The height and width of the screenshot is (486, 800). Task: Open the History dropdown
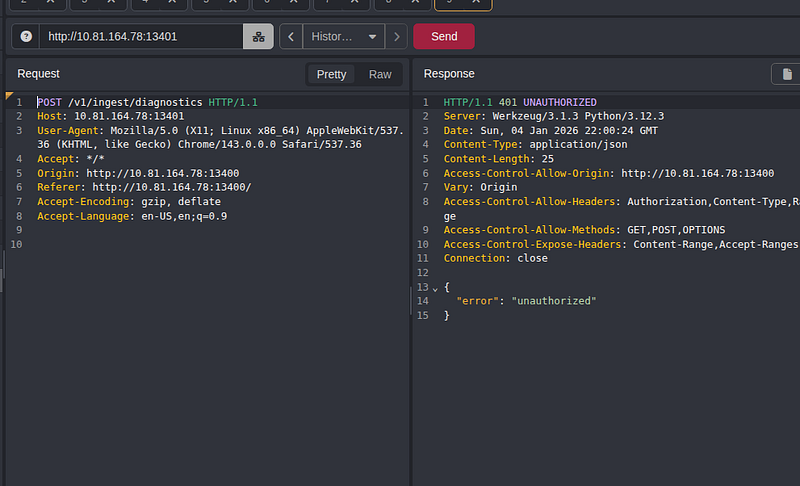pyautogui.click(x=344, y=37)
